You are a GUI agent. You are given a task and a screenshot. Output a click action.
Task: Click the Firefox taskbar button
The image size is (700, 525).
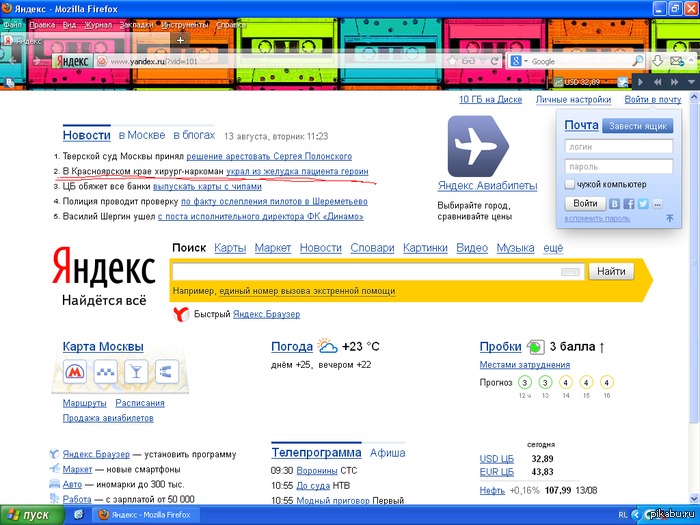point(146,515)
